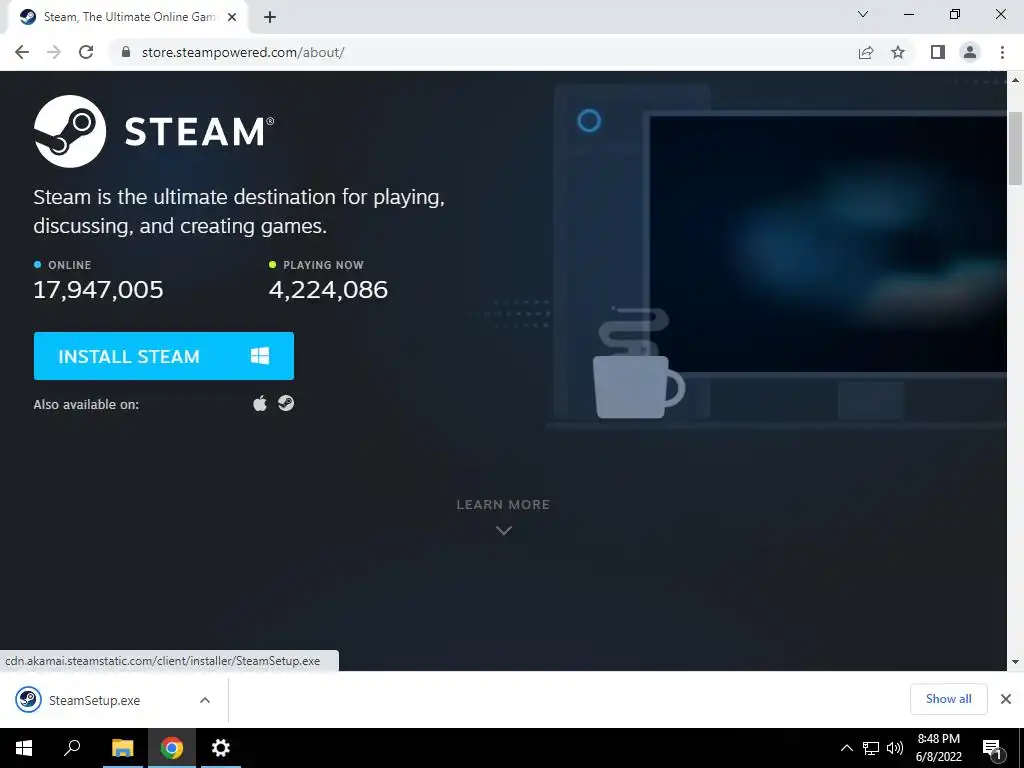
Task: Click the share this page icon
Action: point(866,52)
